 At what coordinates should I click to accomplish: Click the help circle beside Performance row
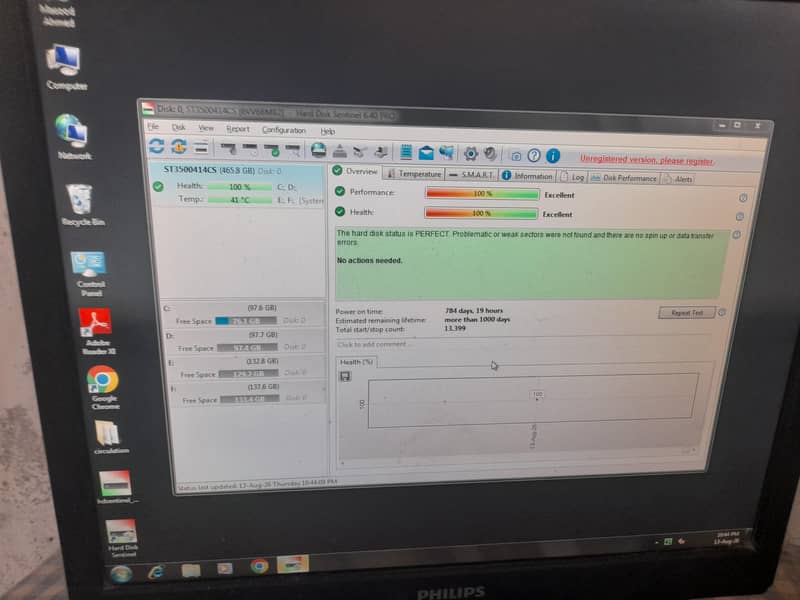click(743, 198)
